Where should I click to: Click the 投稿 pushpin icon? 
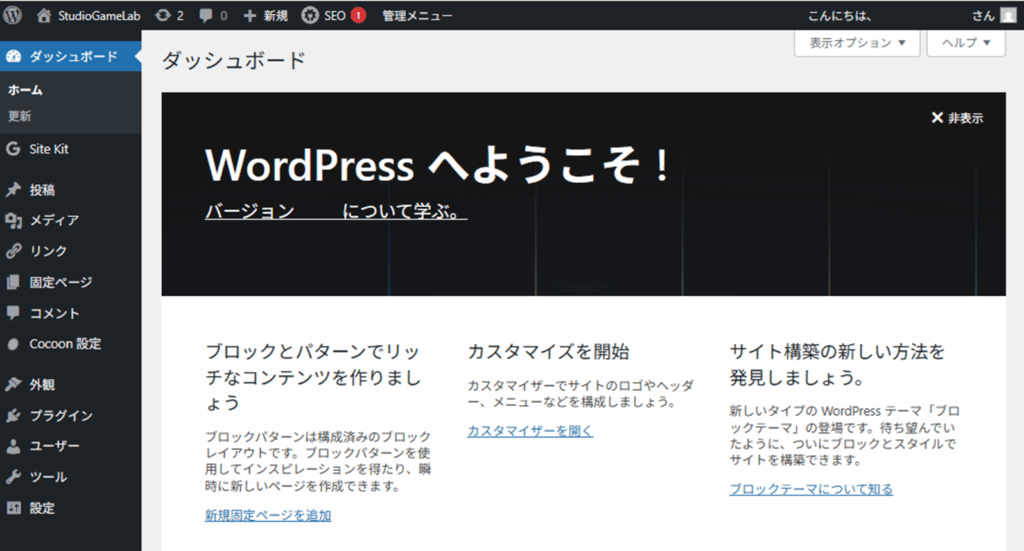[13, 189]
